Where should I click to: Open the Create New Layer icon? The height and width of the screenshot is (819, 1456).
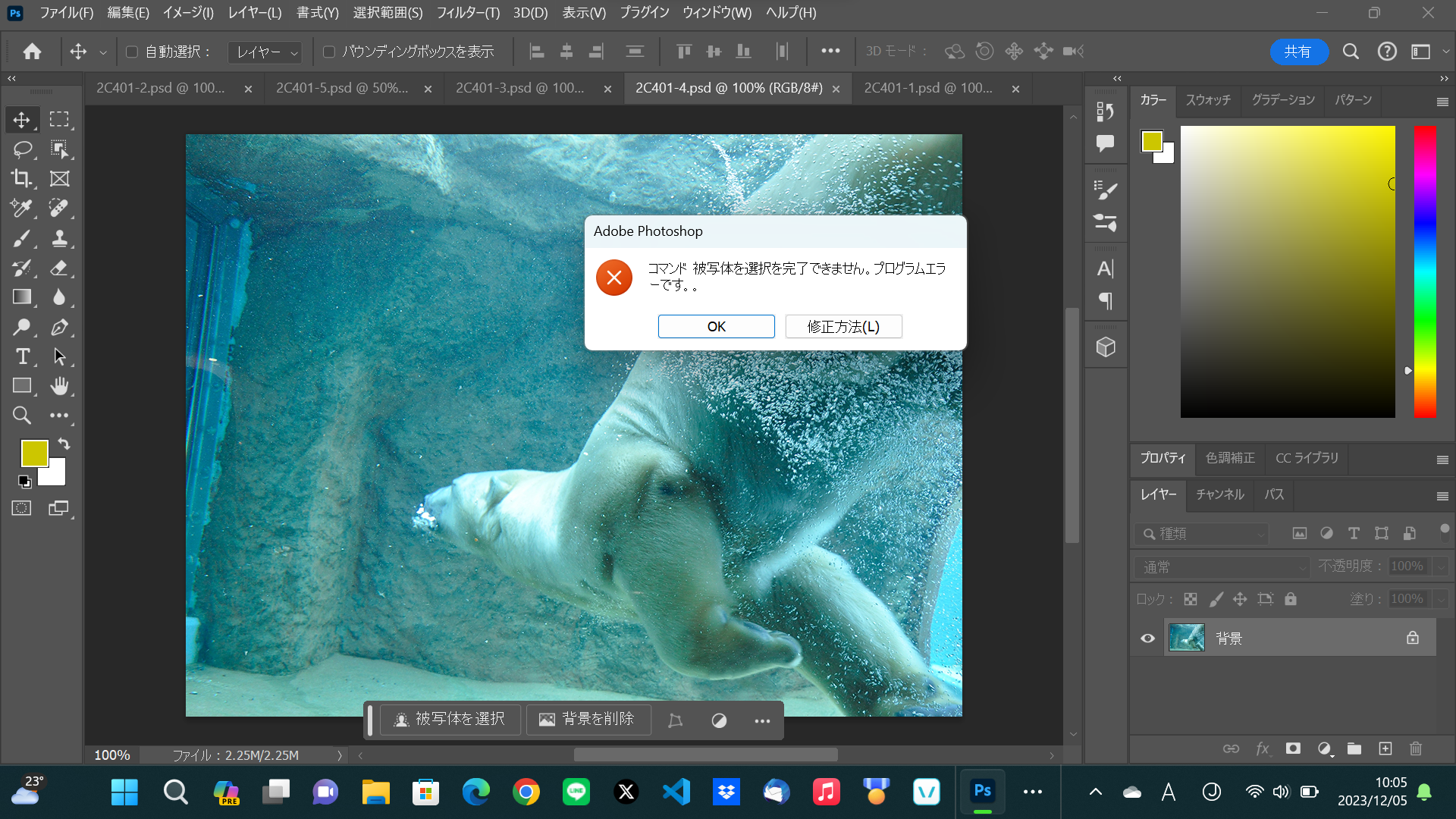(1385, 748)
